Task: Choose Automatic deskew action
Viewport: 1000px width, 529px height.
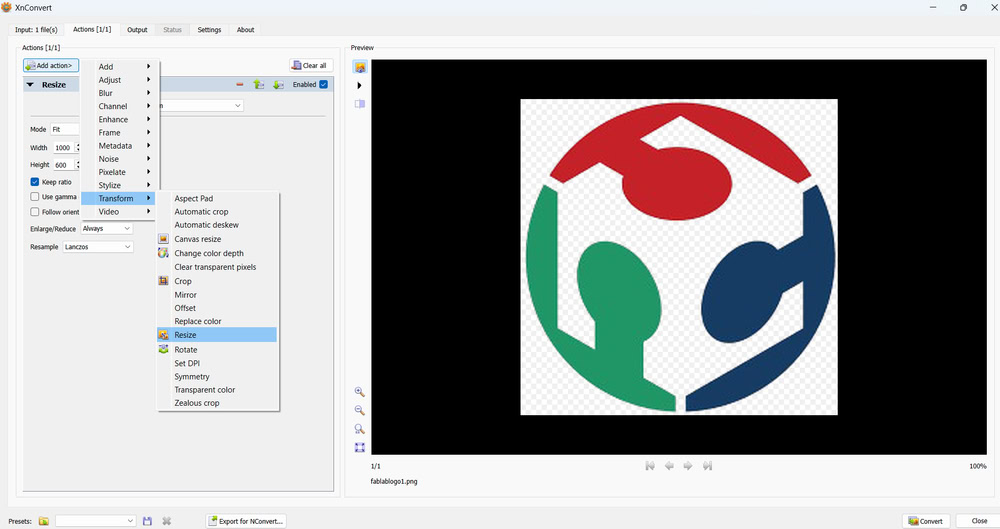Action: [217, 225]
